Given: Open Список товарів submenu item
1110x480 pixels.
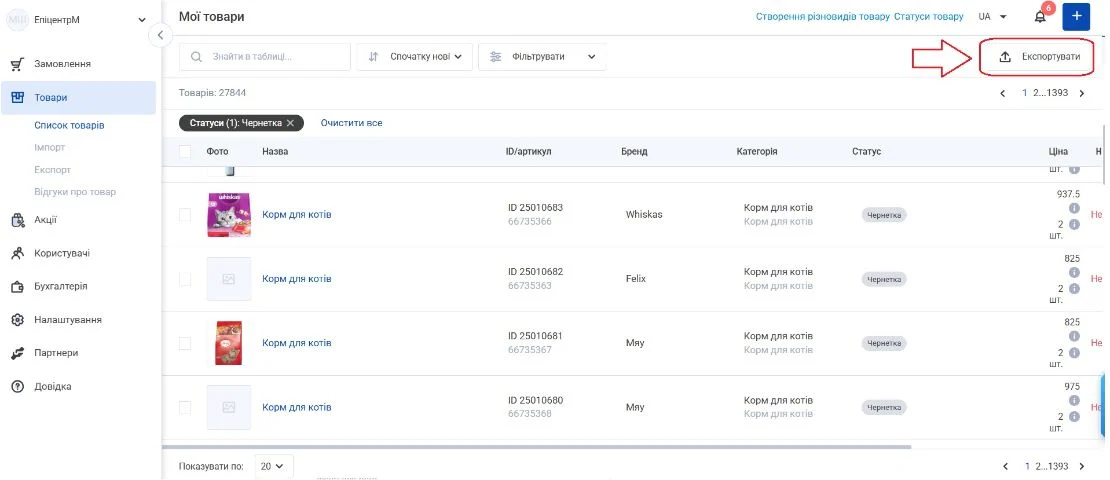Looking at the screenshot, I should (x=69, y=125).
